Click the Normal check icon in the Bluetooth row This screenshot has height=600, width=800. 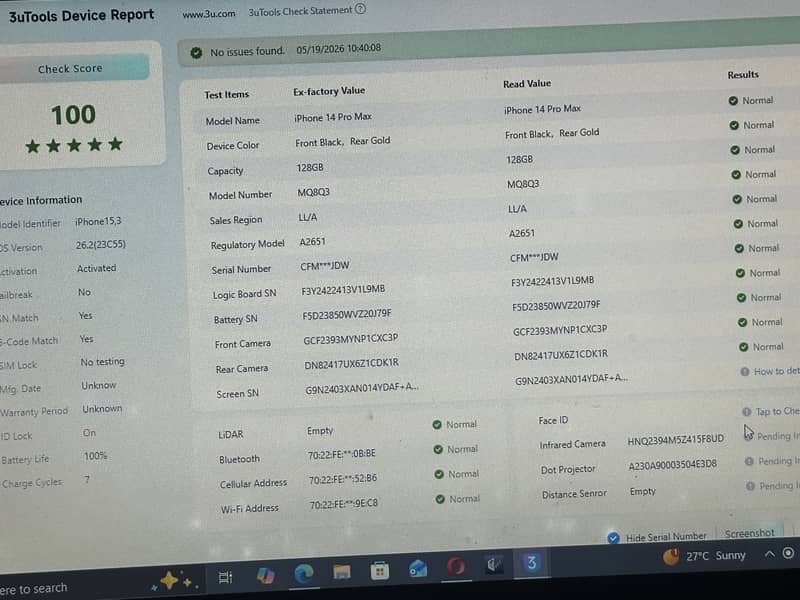click(x=438, y=449)
